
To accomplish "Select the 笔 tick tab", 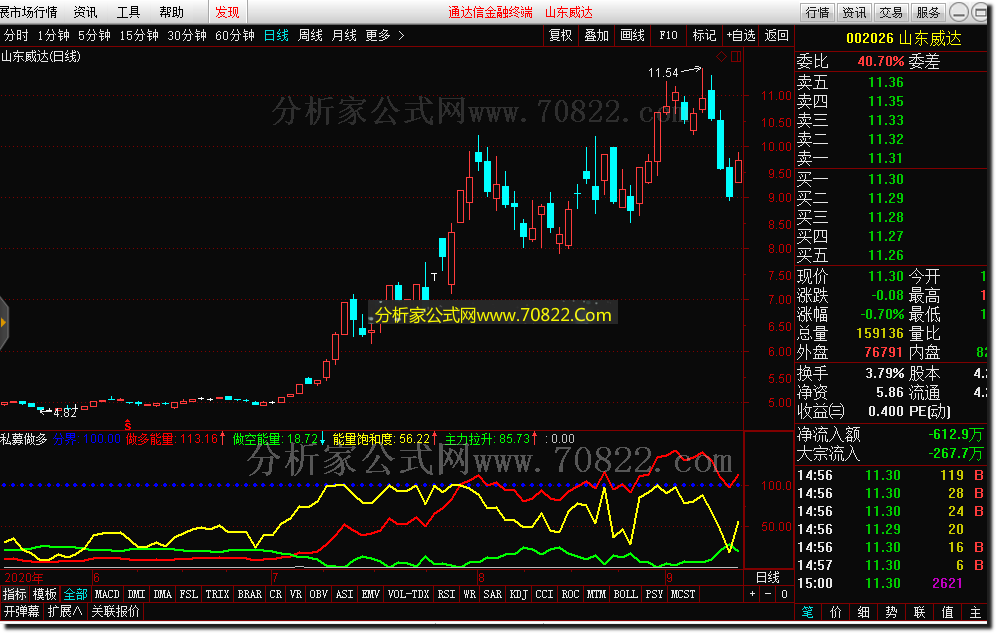I will tap(808, 612).
